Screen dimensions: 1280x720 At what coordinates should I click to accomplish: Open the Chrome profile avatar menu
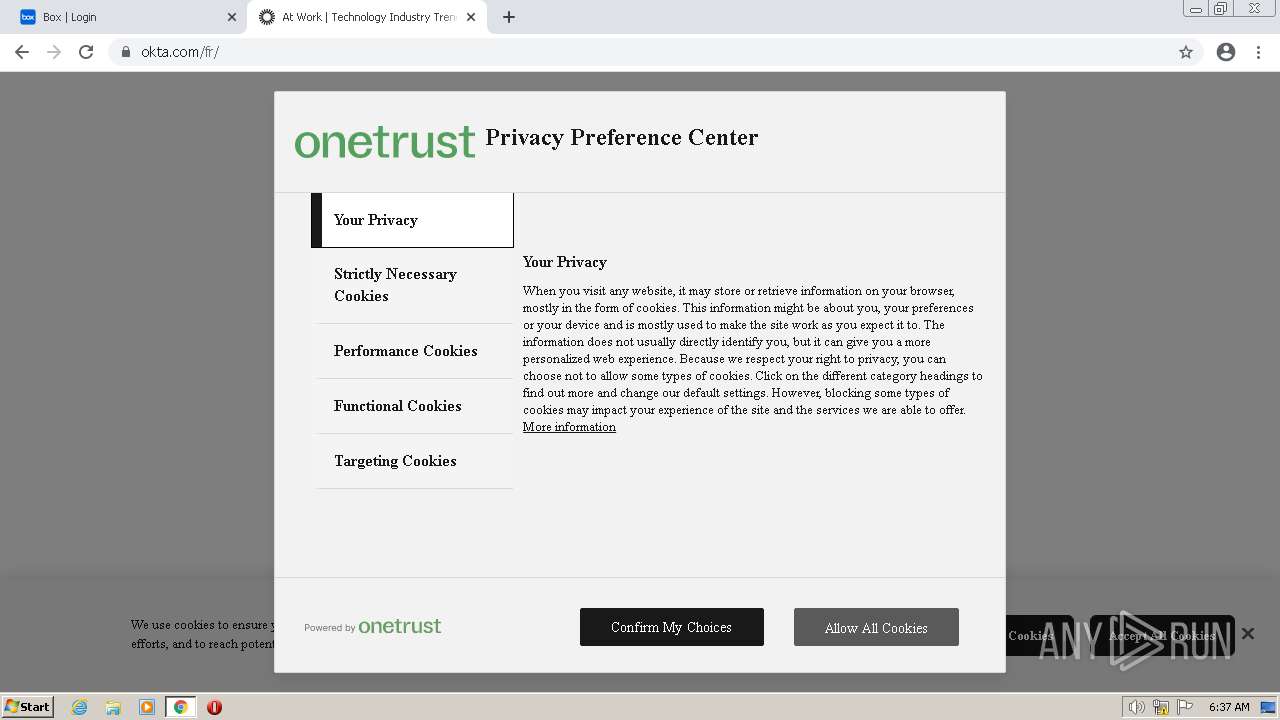[x=1226, y=52]
